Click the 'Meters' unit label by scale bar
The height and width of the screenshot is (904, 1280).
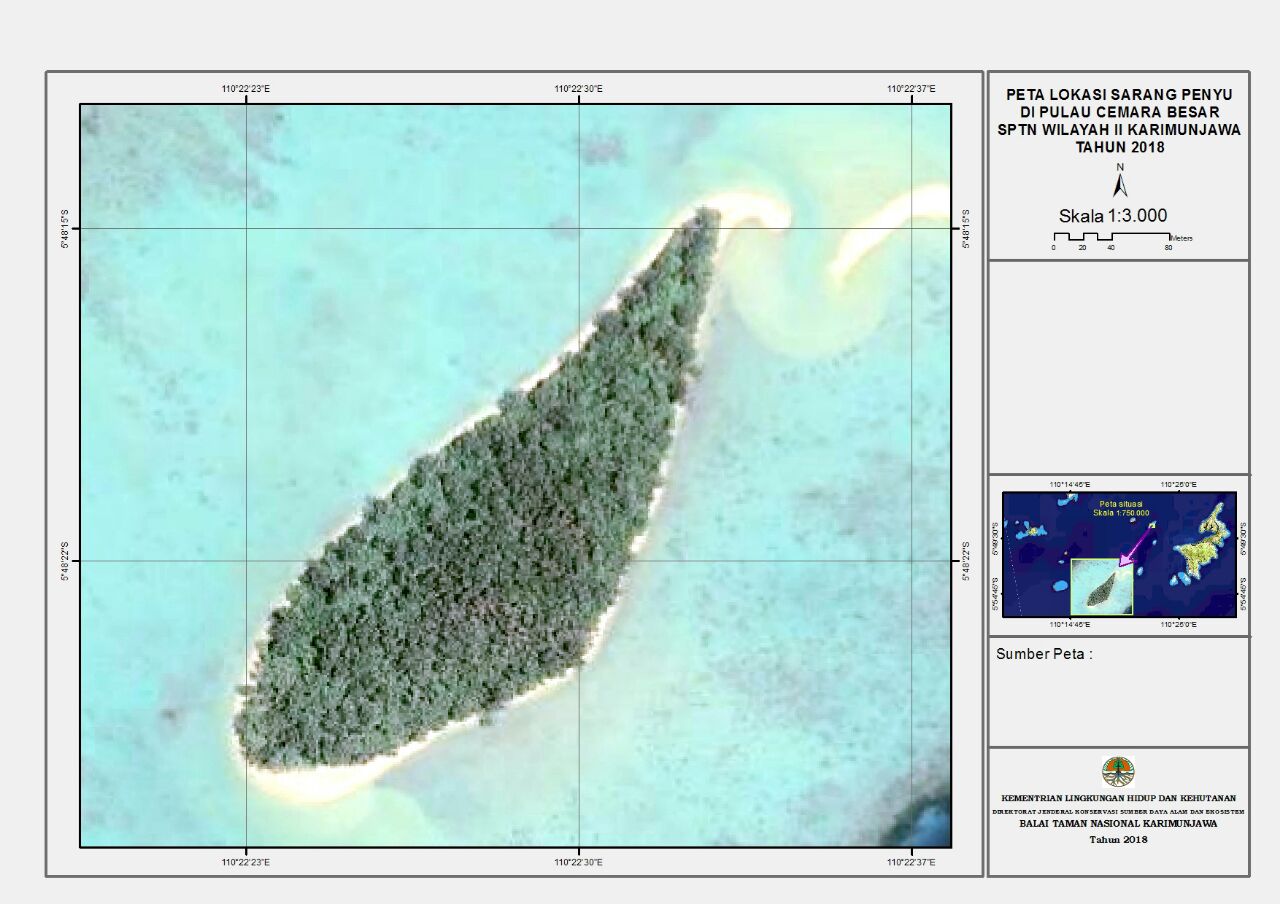click(x=1180, y=239)
